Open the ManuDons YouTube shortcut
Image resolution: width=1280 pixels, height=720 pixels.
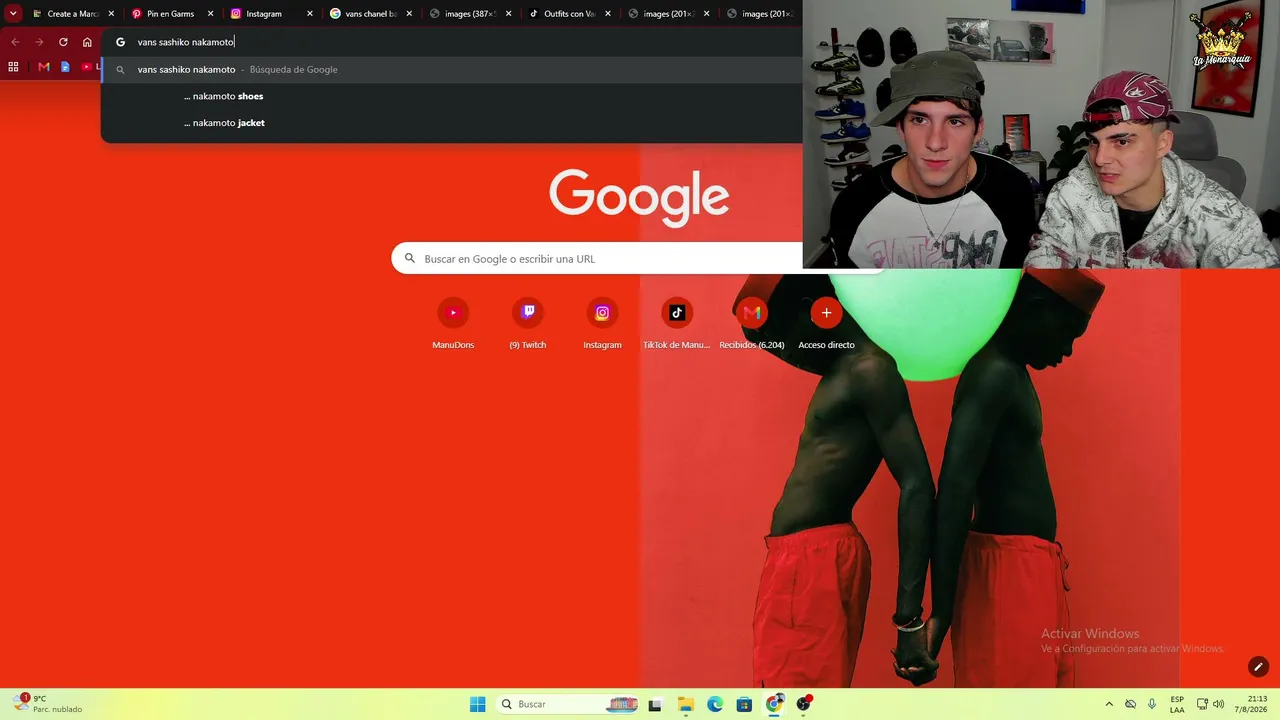[x=453, y=324]
